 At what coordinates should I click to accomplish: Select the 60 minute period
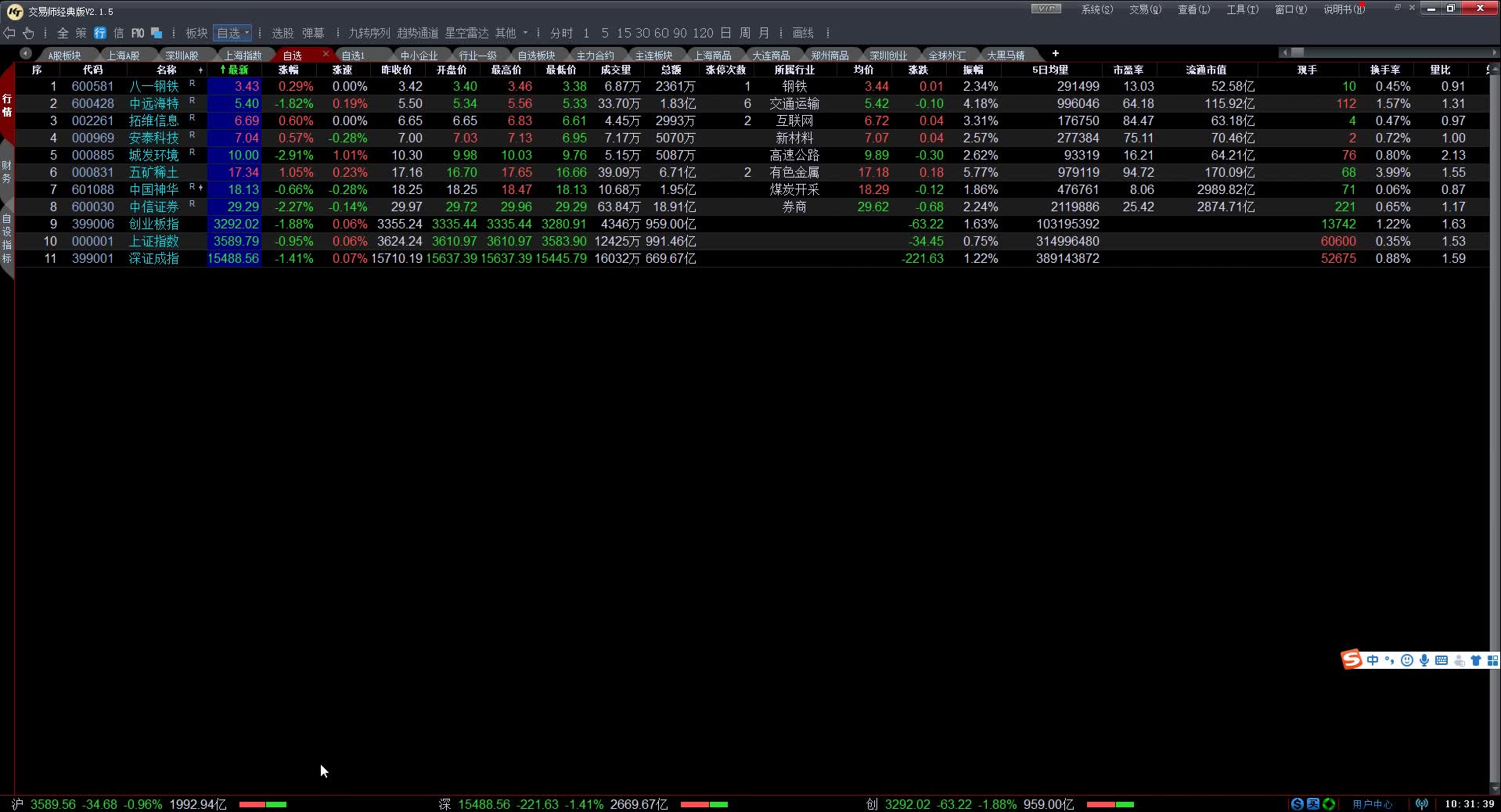click(x=661, y=33)
